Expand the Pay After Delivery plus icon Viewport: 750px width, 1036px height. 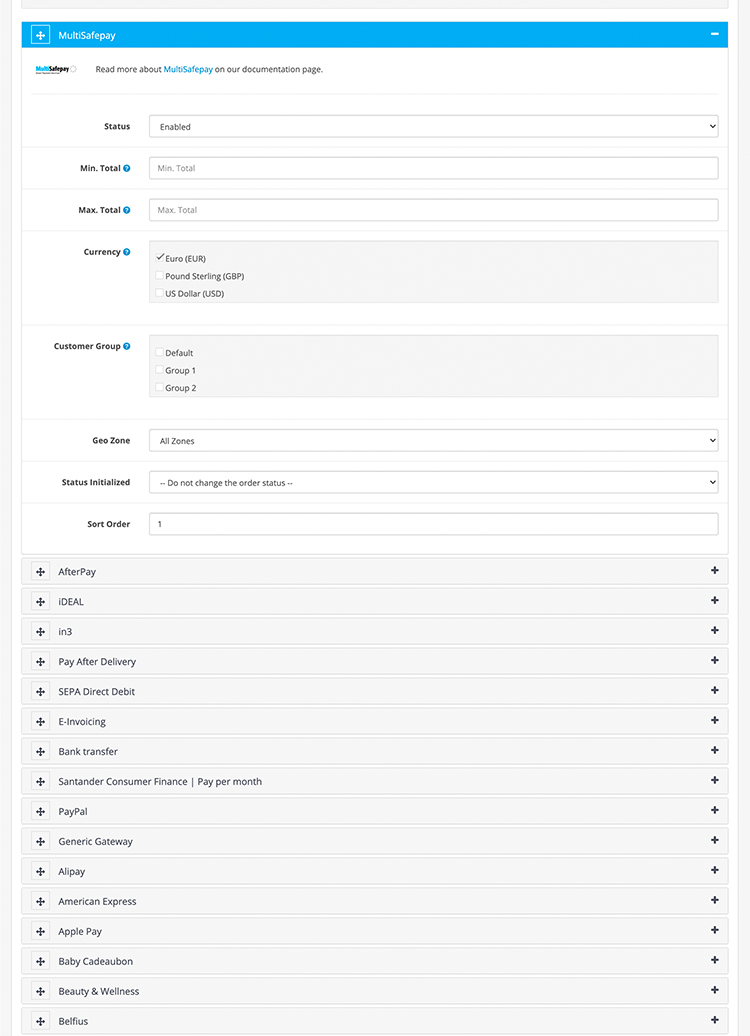pyautogui.click(x=714, y=660)
